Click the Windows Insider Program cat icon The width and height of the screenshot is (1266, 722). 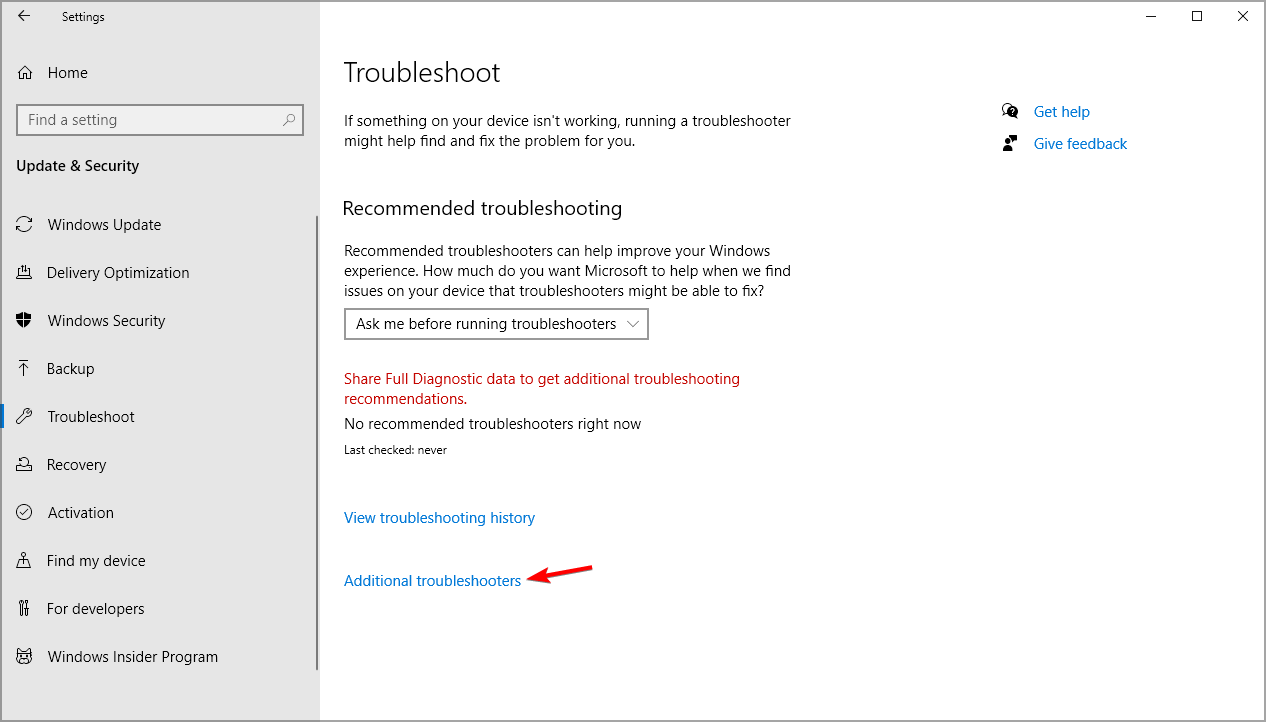pyautogui.click(x=25, y=657)
